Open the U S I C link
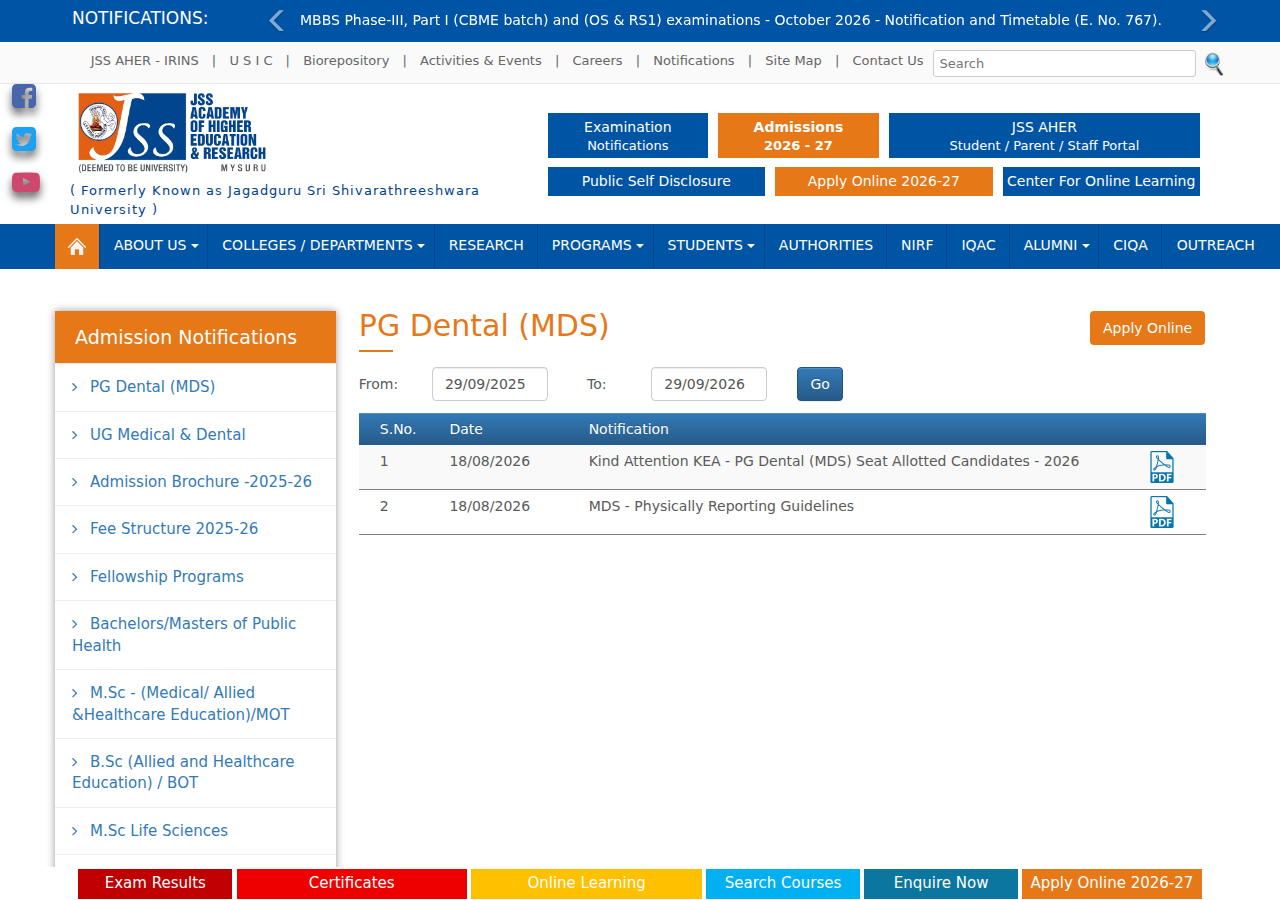 (251, 61)
